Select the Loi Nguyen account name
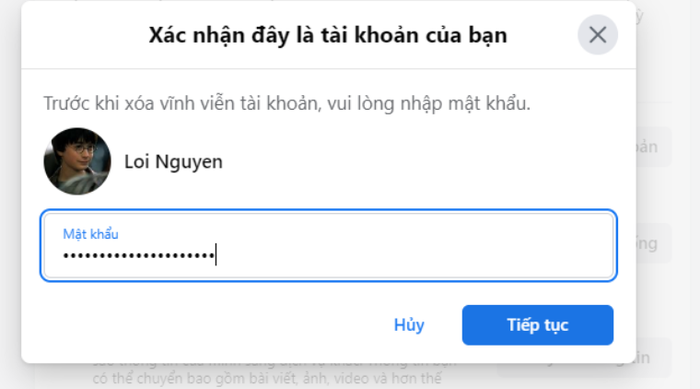 click(x=173, y=162)
